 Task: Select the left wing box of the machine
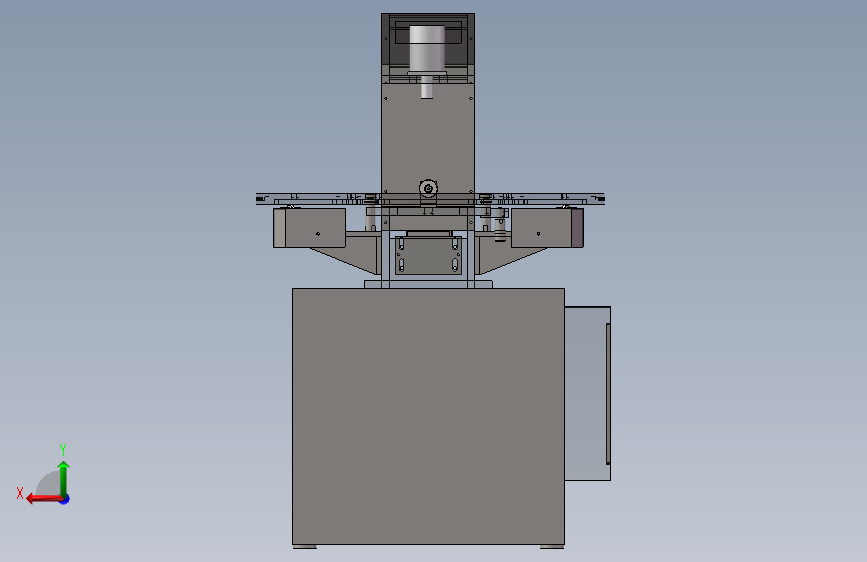coord(309,228)
